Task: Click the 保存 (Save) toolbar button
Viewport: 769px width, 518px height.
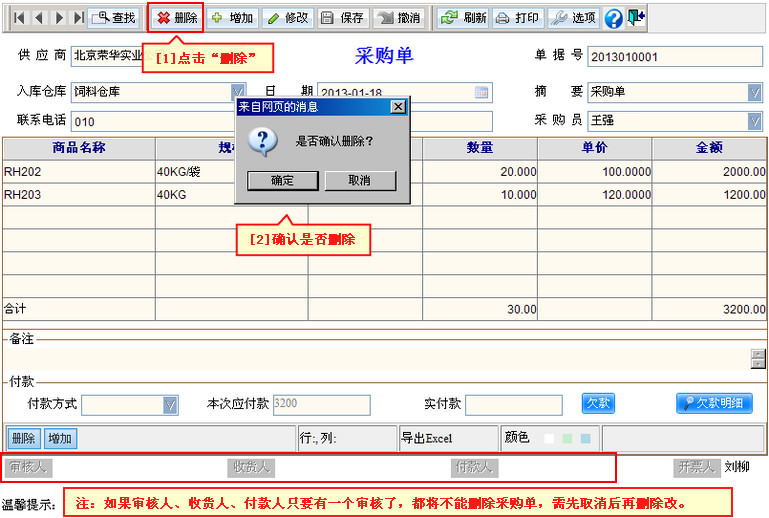Action: (x=343, y=18)
